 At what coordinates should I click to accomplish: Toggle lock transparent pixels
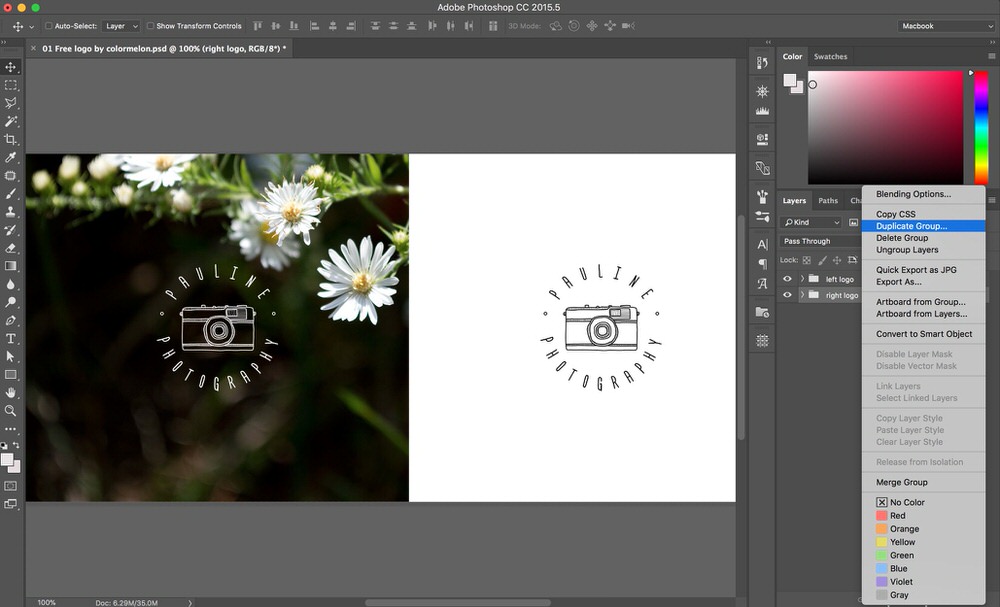(807, 260)
